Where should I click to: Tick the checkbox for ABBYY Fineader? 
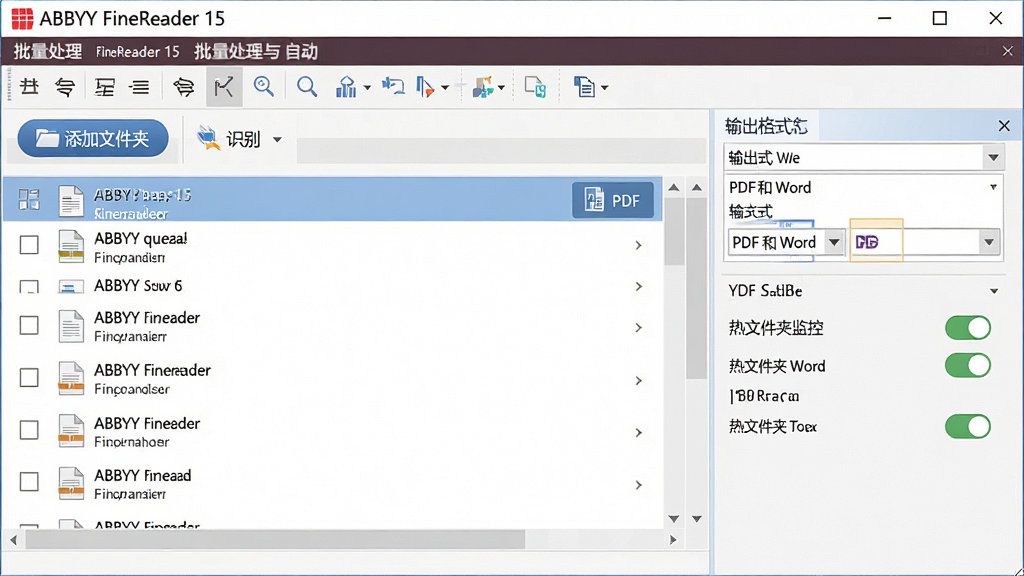[x=29, y=325]
